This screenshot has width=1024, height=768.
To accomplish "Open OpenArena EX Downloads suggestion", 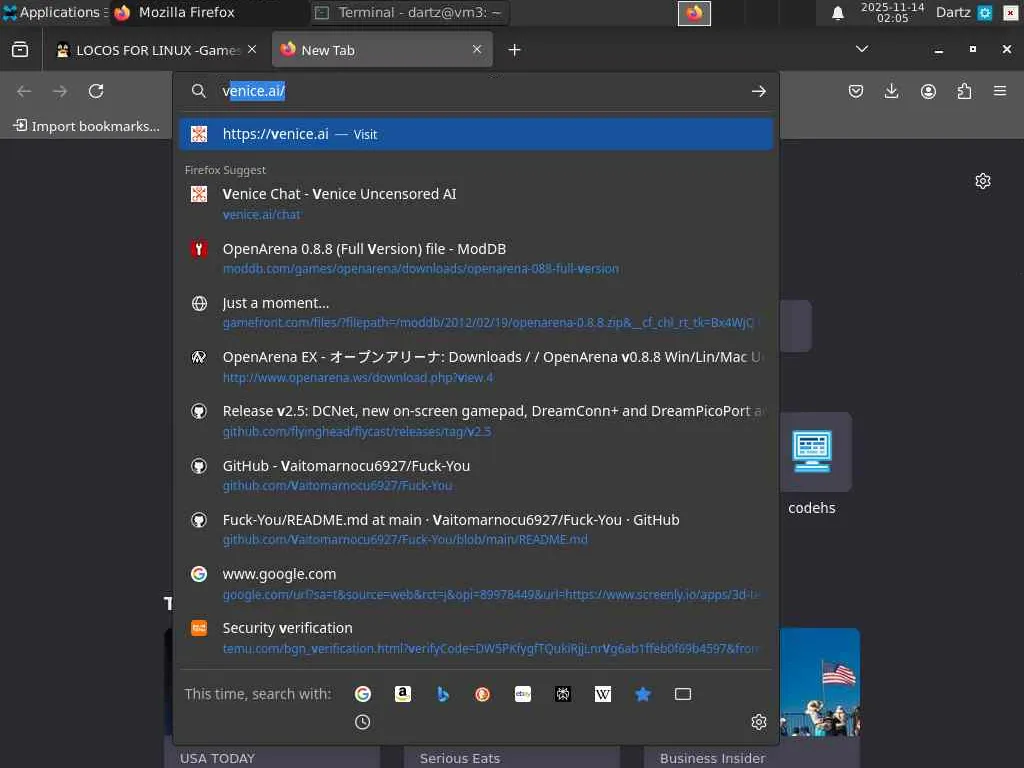I will (x=476, y=366).
